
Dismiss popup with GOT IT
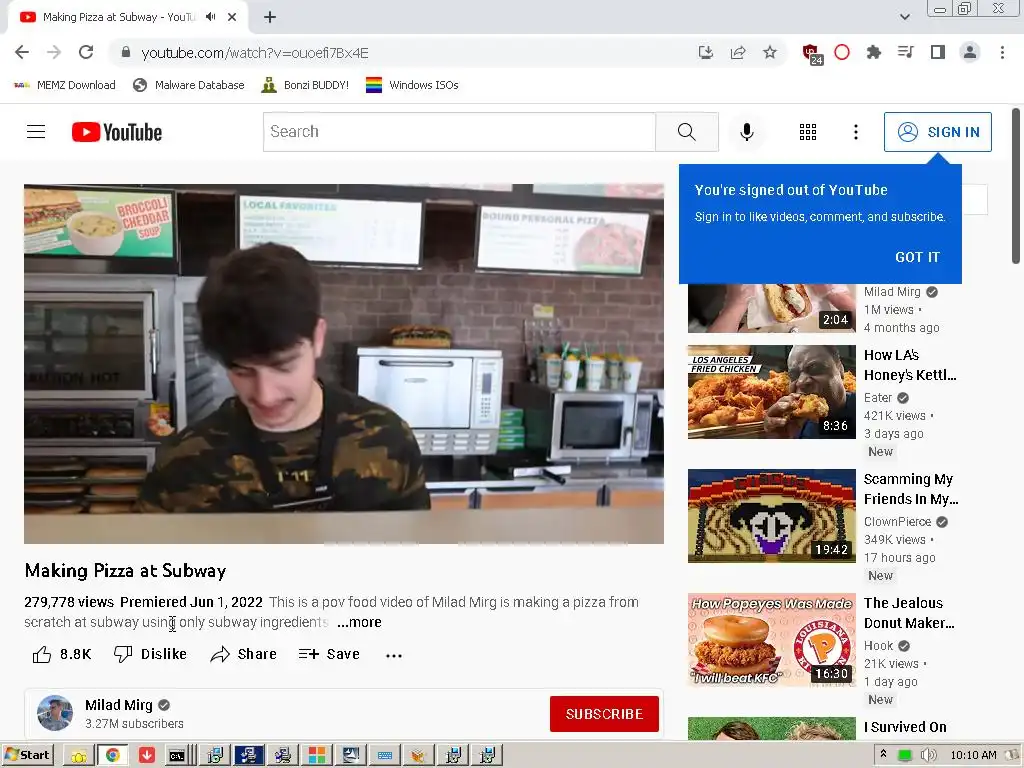click(917, 257)
